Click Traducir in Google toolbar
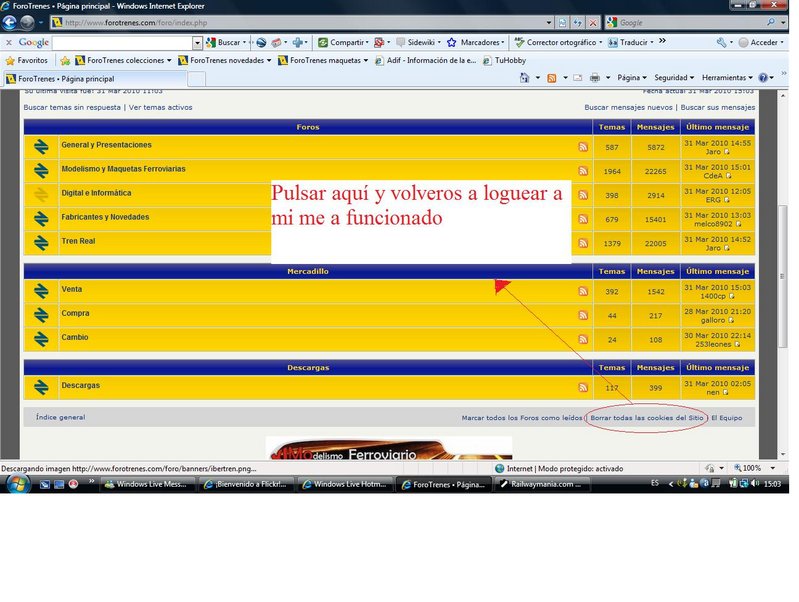This screenshot has width=799, height=602. click(631, 42)
